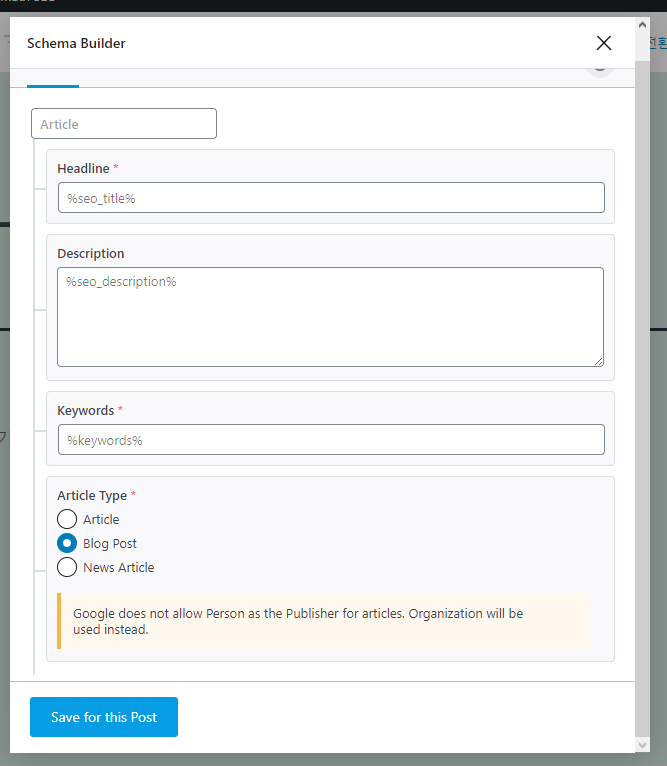
Task: Click the Schema Builder title text
Action: coord(76,43)
